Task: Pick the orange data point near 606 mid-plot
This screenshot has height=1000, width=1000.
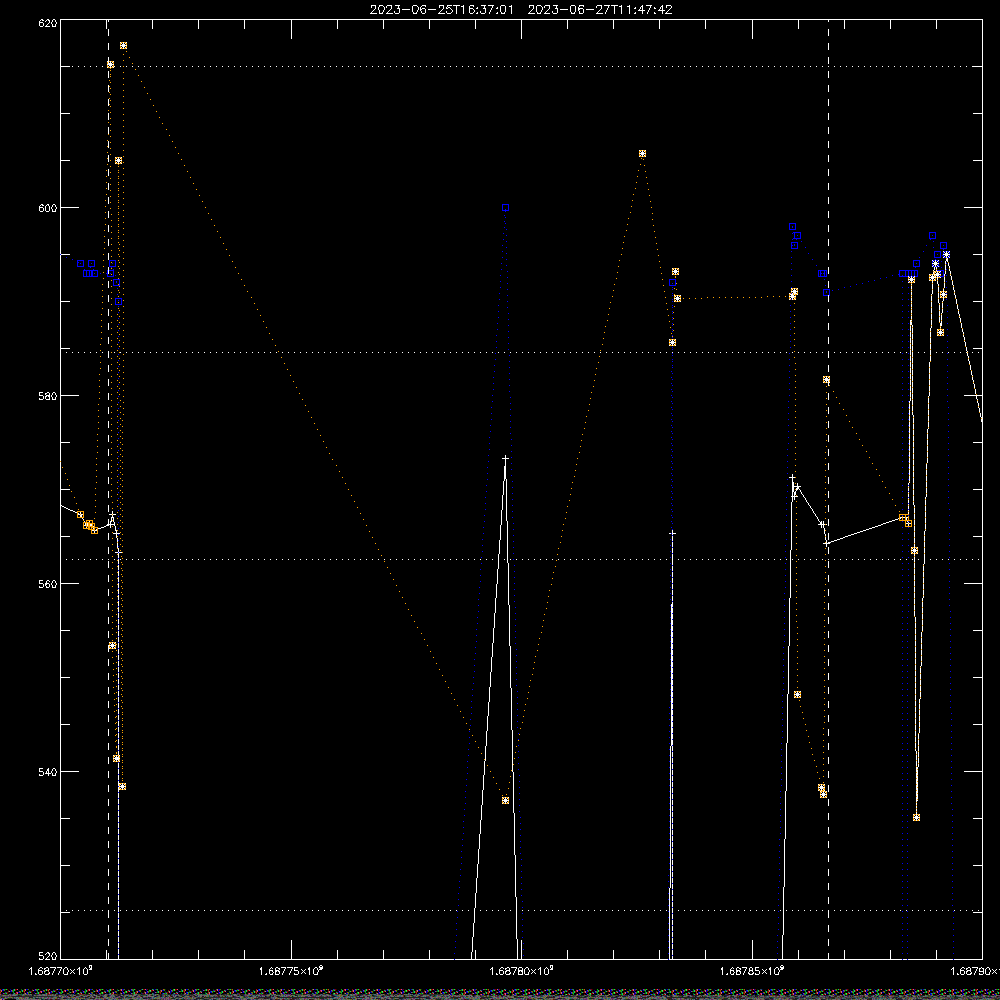Action: click(x=642, y=154)
